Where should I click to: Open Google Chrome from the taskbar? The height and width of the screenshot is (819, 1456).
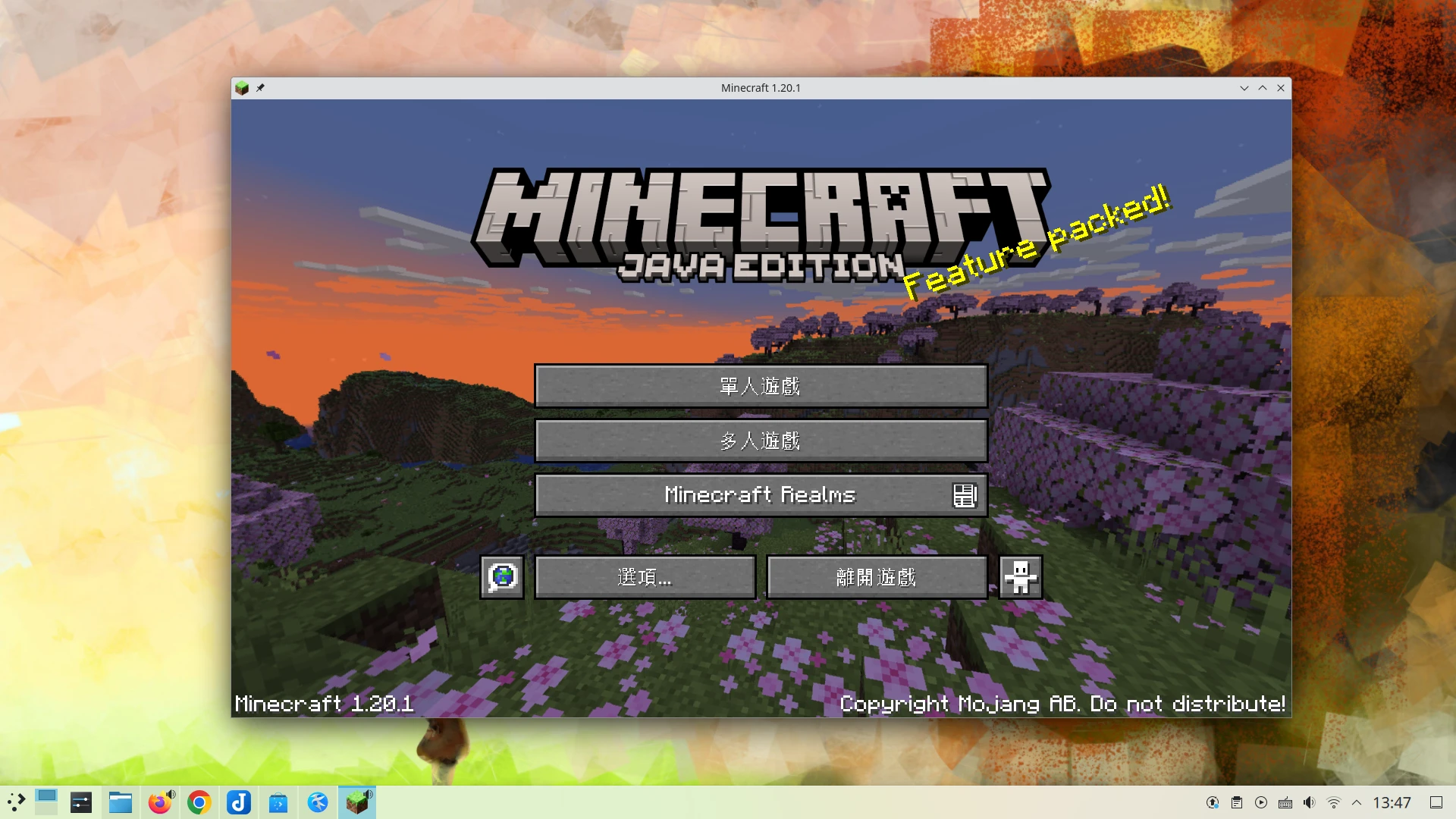click(199, 802)
